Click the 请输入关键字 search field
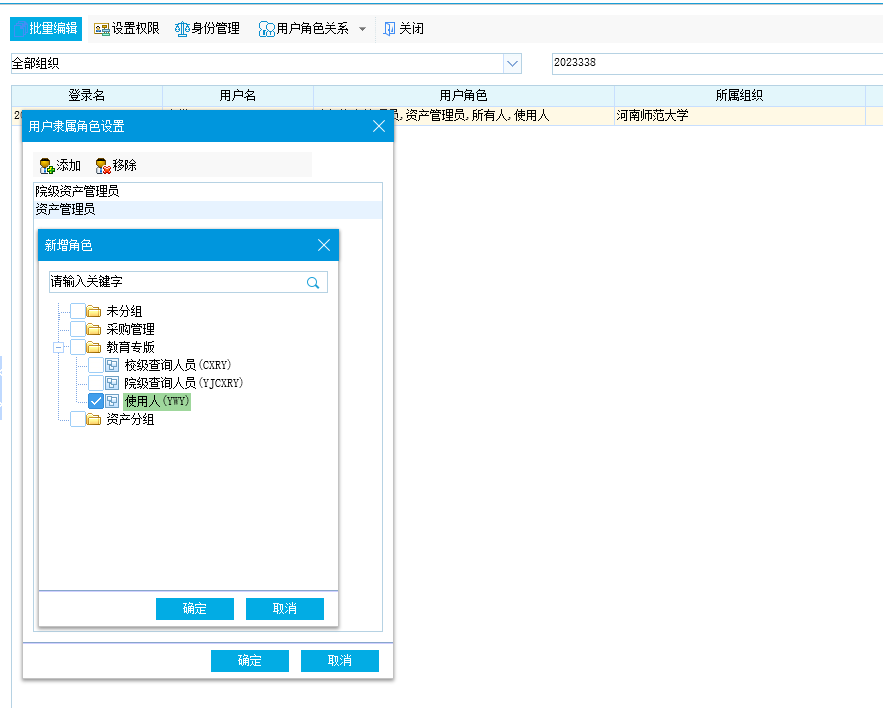The height and width of the screenshot is (708, 883). tap(176, 283)
